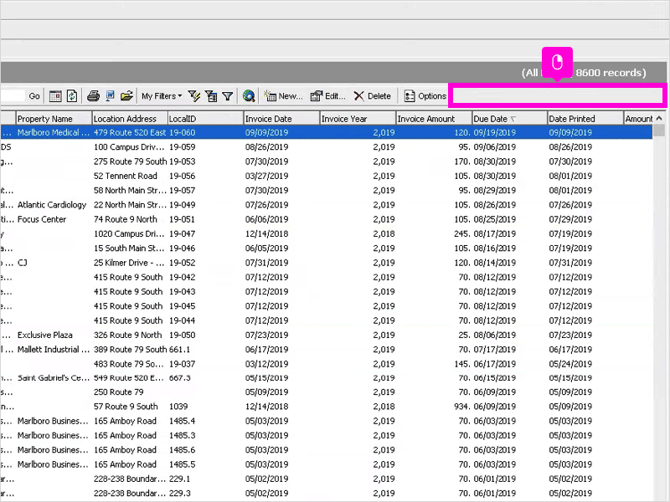Select the 57 Route 9 South row
670x502 pixels.
(326, 406)
